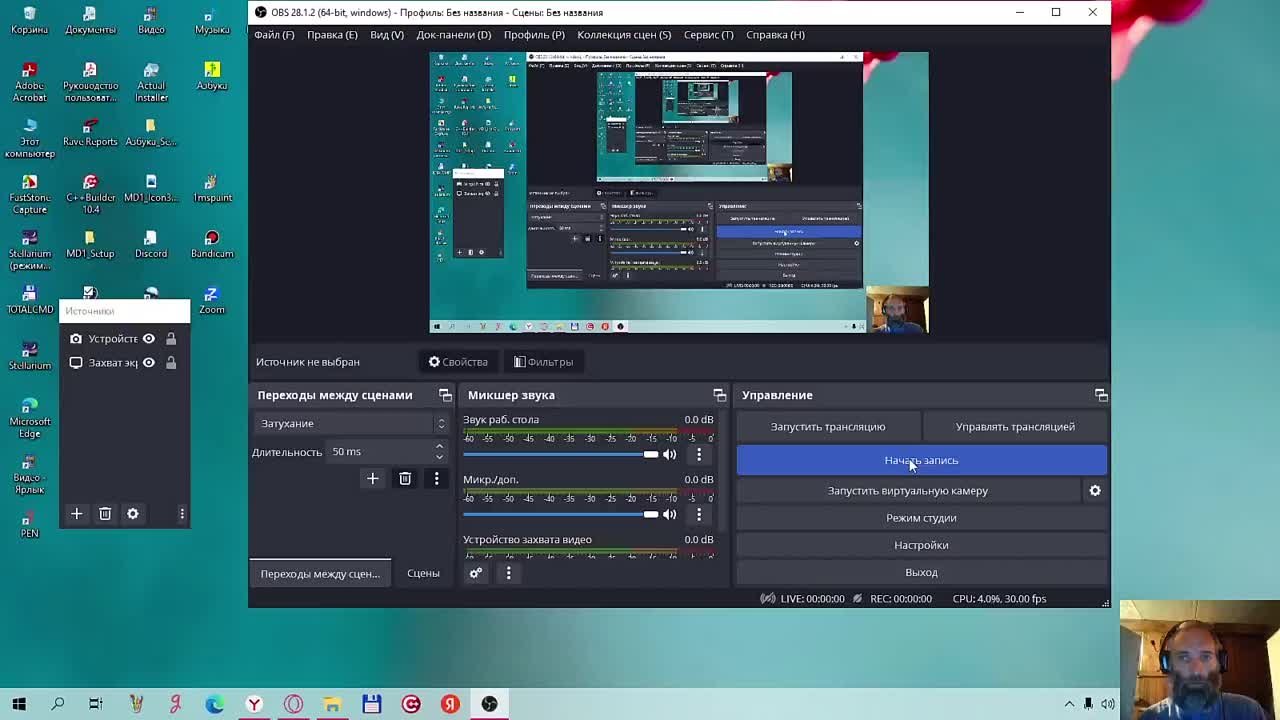Open the Файл (F) menu

[x=274, y=35]
